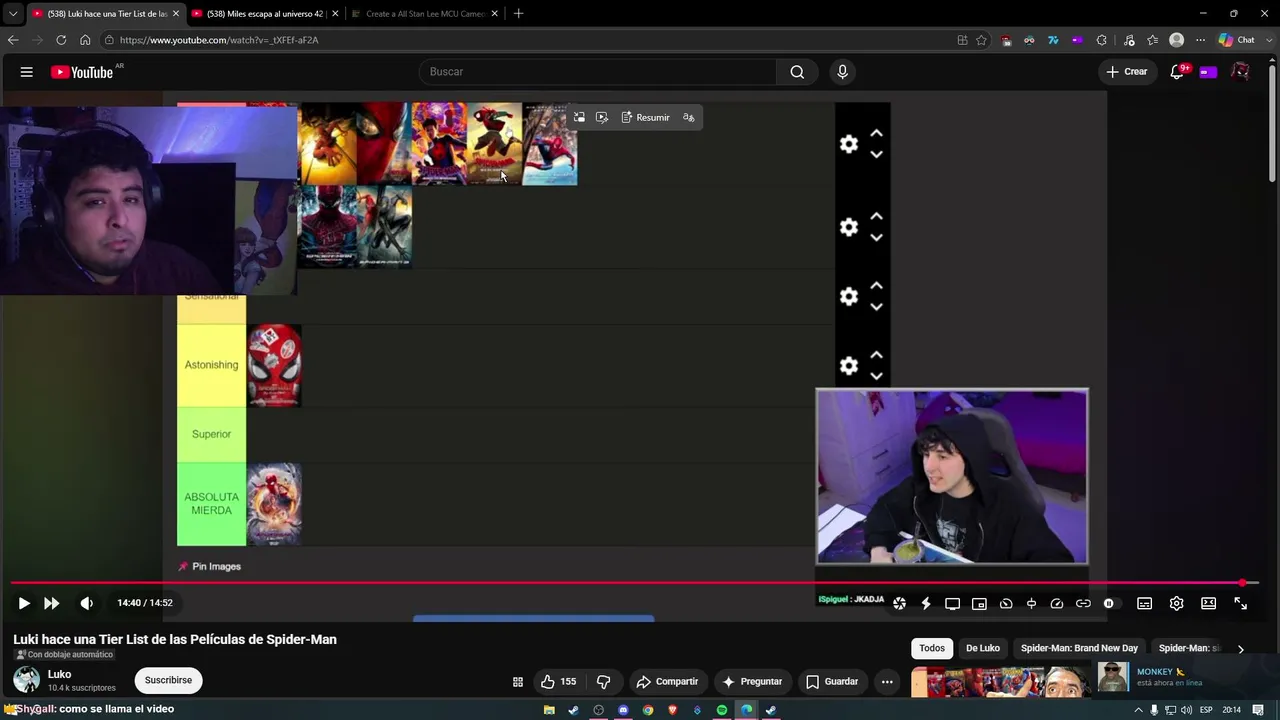Screen dimensions: 1280x720
Task: Open the taskbar clock showing 20:14
Action: point(1232,710)
